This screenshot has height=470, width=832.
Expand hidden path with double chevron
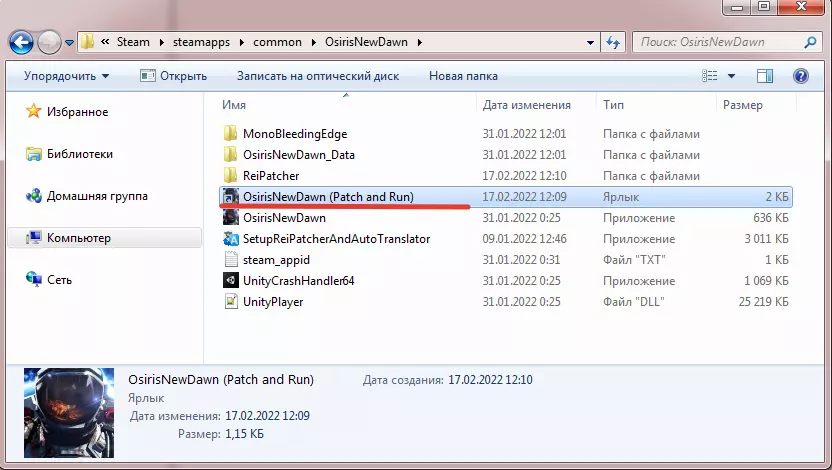[x=105, y=42]
